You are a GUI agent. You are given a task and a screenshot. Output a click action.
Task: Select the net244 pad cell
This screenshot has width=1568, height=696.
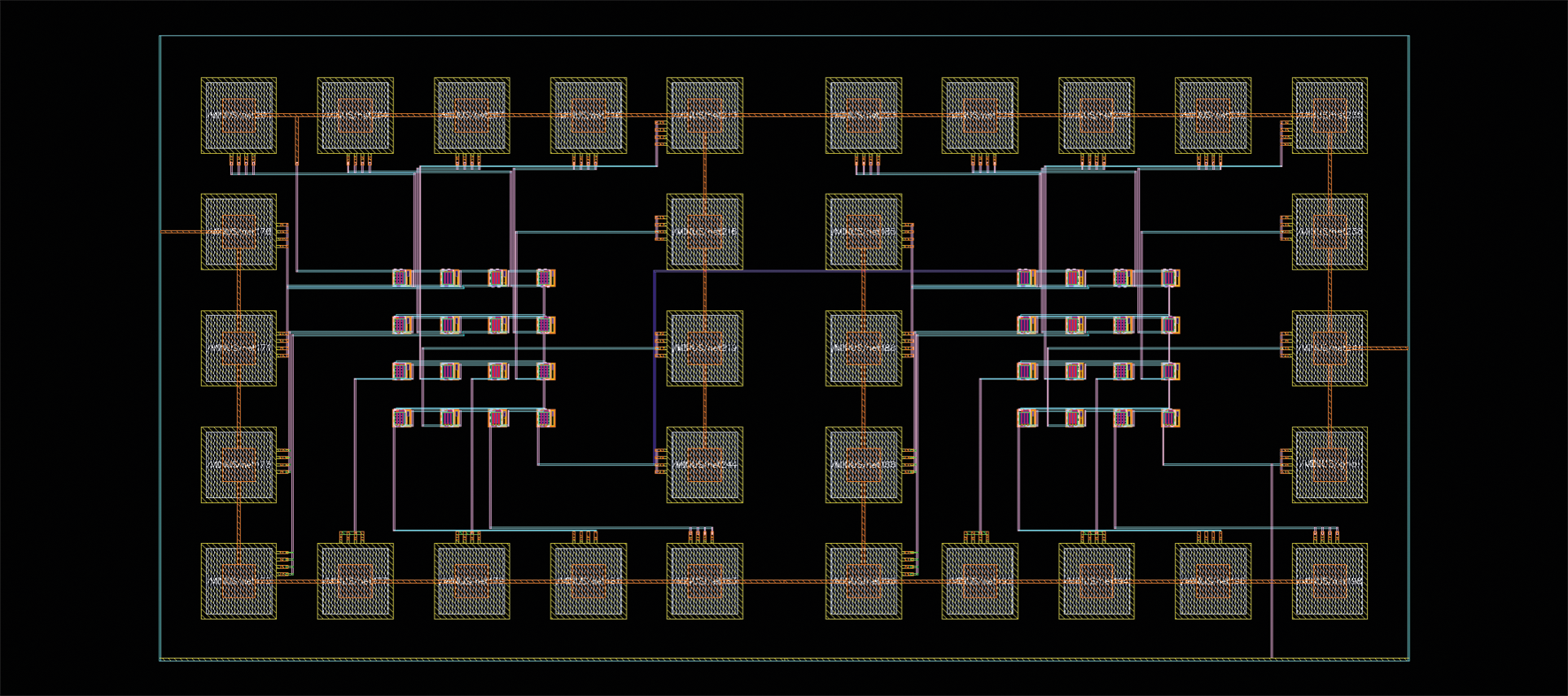(704, 464)
